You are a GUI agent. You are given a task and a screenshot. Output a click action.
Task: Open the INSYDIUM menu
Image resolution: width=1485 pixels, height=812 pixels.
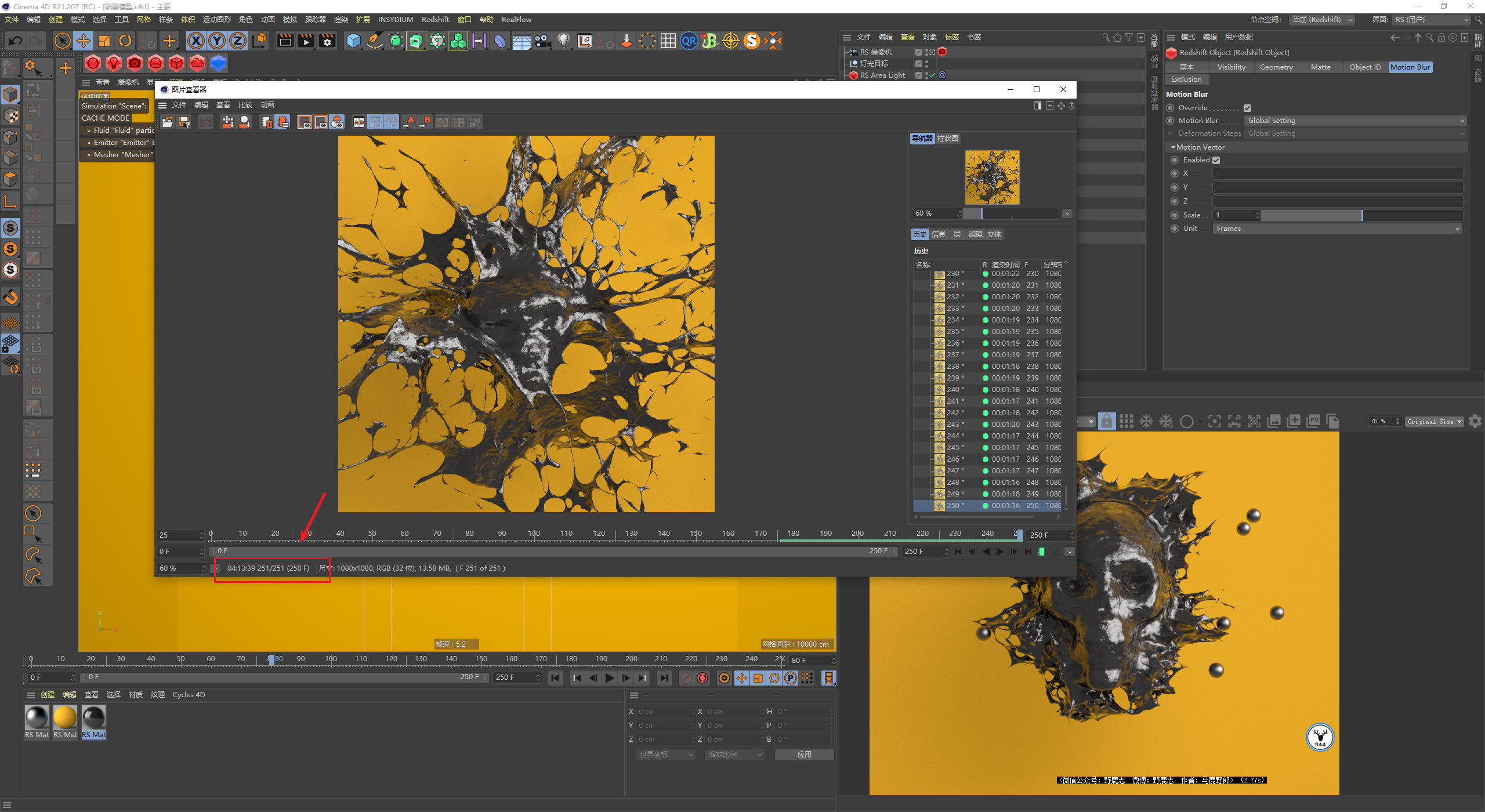coord(396,20)
